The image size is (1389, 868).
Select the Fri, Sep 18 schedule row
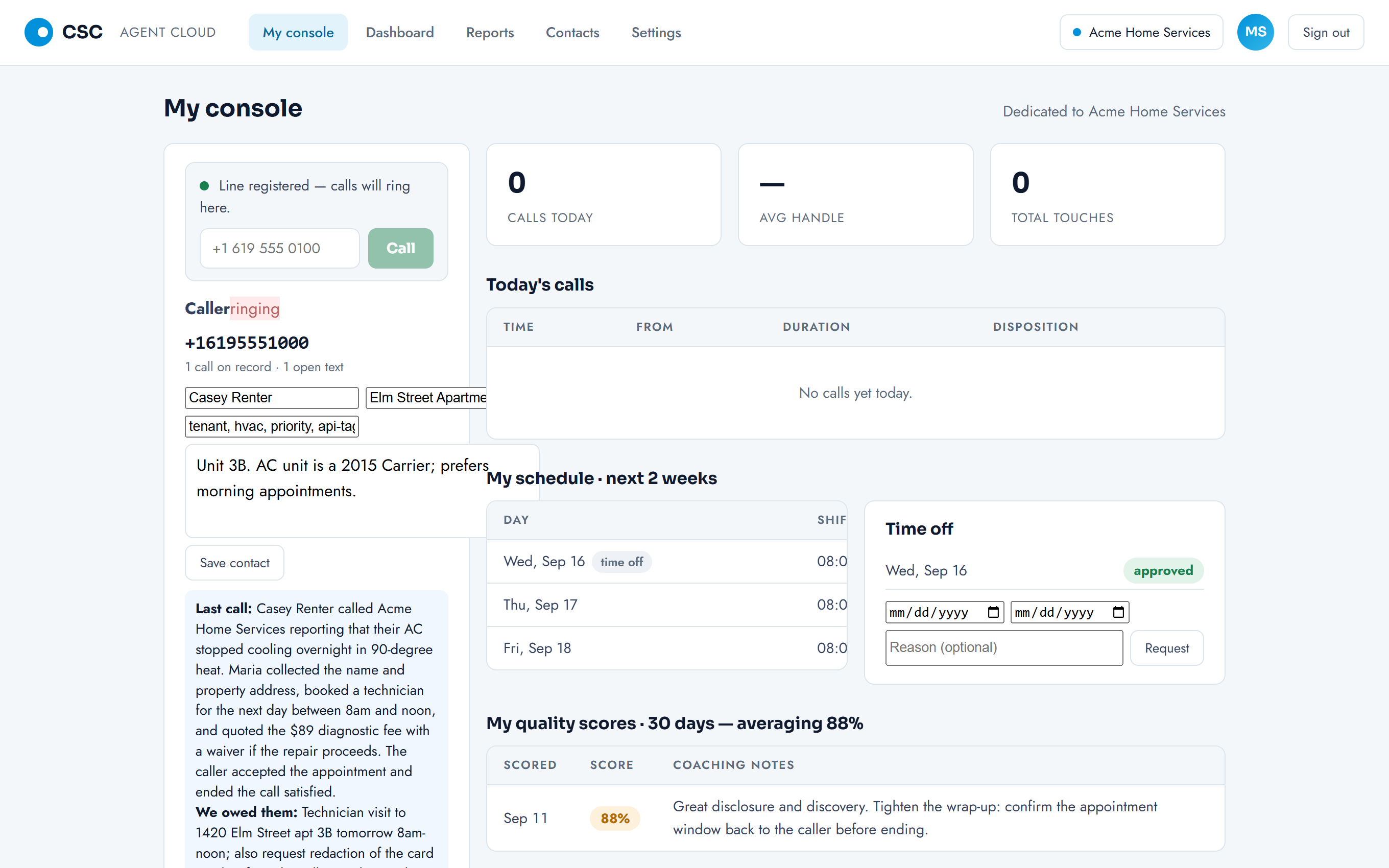tap(666, 648)
